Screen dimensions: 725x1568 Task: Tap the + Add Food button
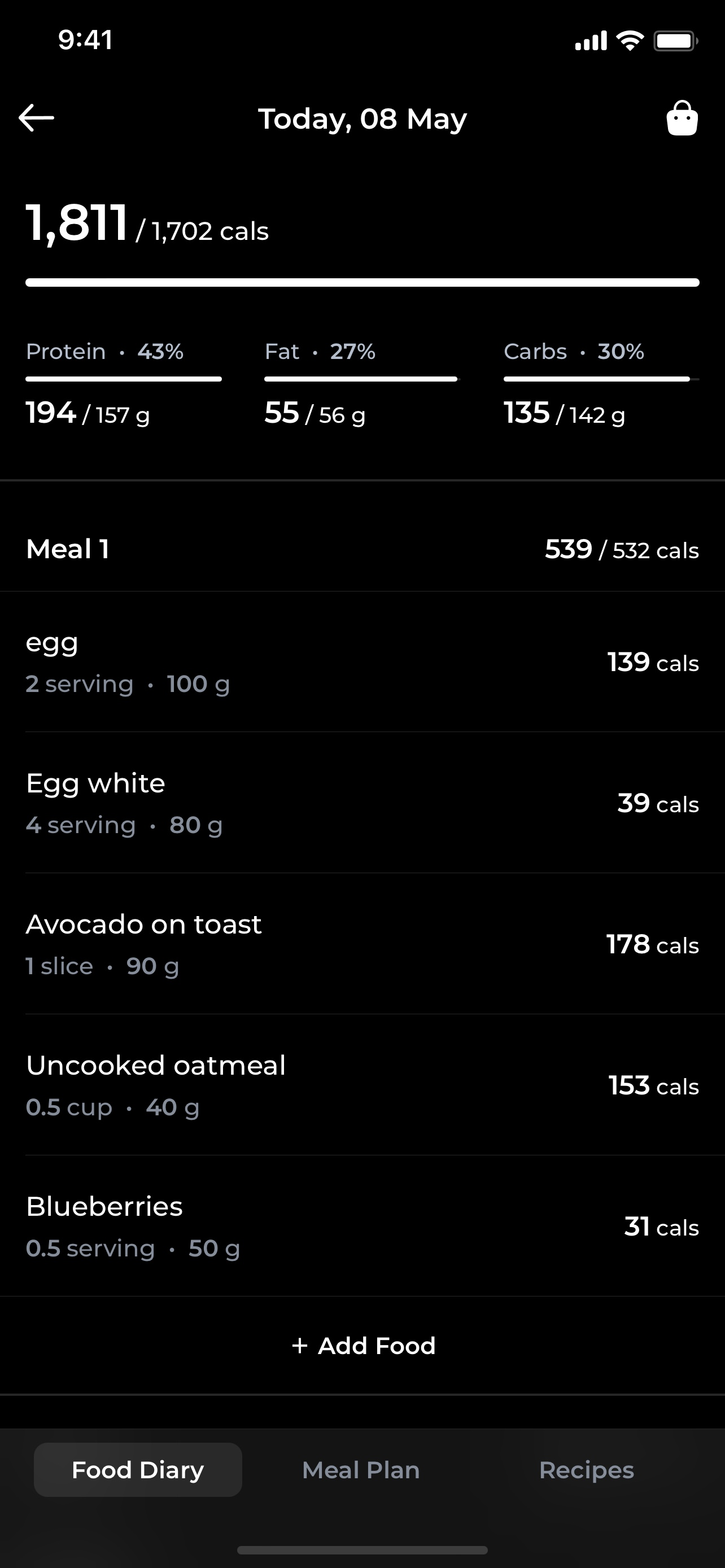click(363, 1345)
